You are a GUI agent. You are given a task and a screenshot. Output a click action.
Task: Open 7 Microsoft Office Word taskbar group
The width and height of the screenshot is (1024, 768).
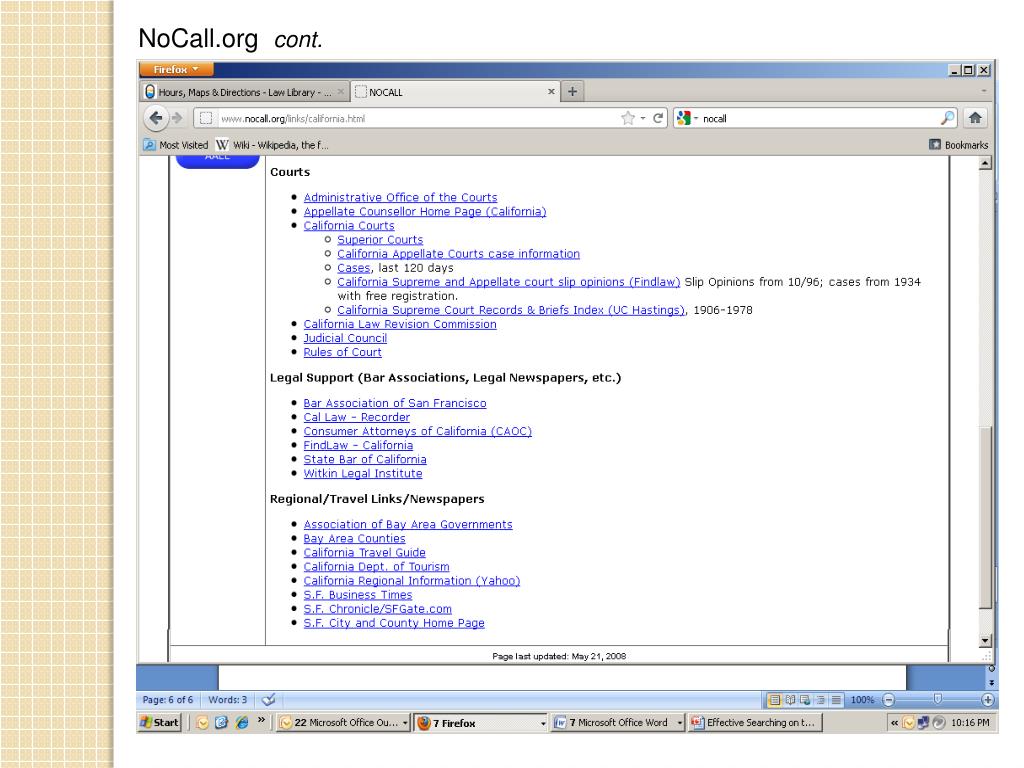click(617, 722)
